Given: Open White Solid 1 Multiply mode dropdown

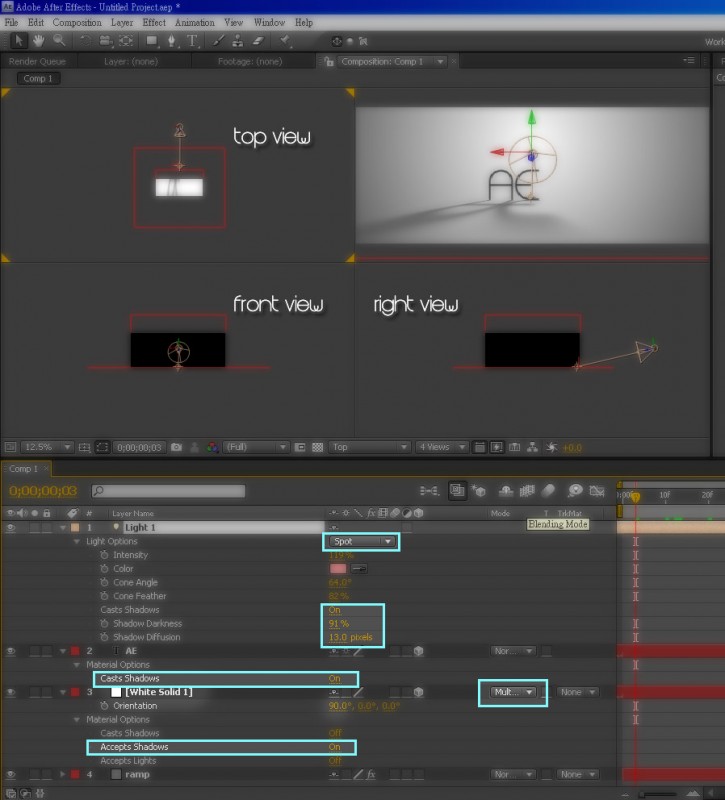Looking at the screenshot, I should 512,692.
